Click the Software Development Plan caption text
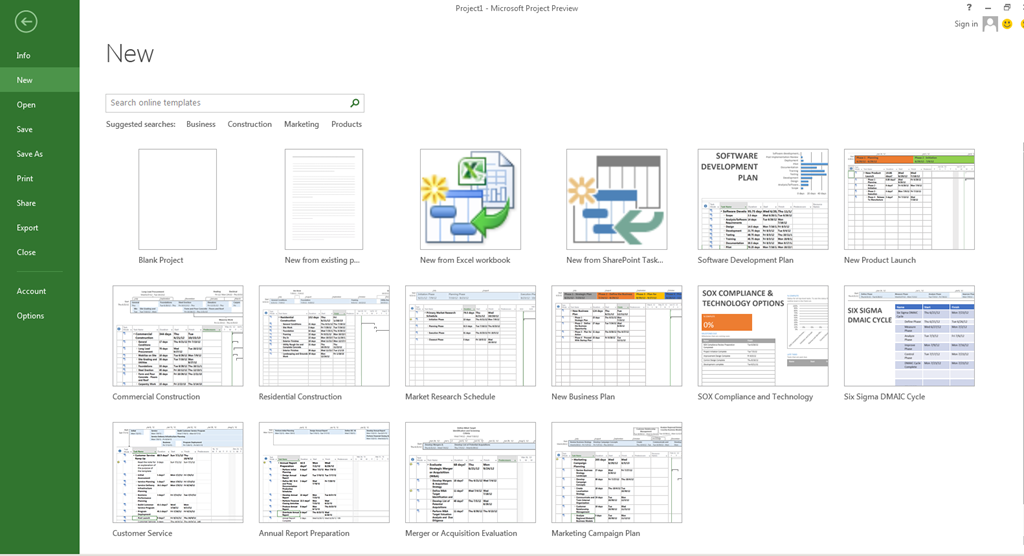The image size is (1024, 556). (x=745, y=260)
